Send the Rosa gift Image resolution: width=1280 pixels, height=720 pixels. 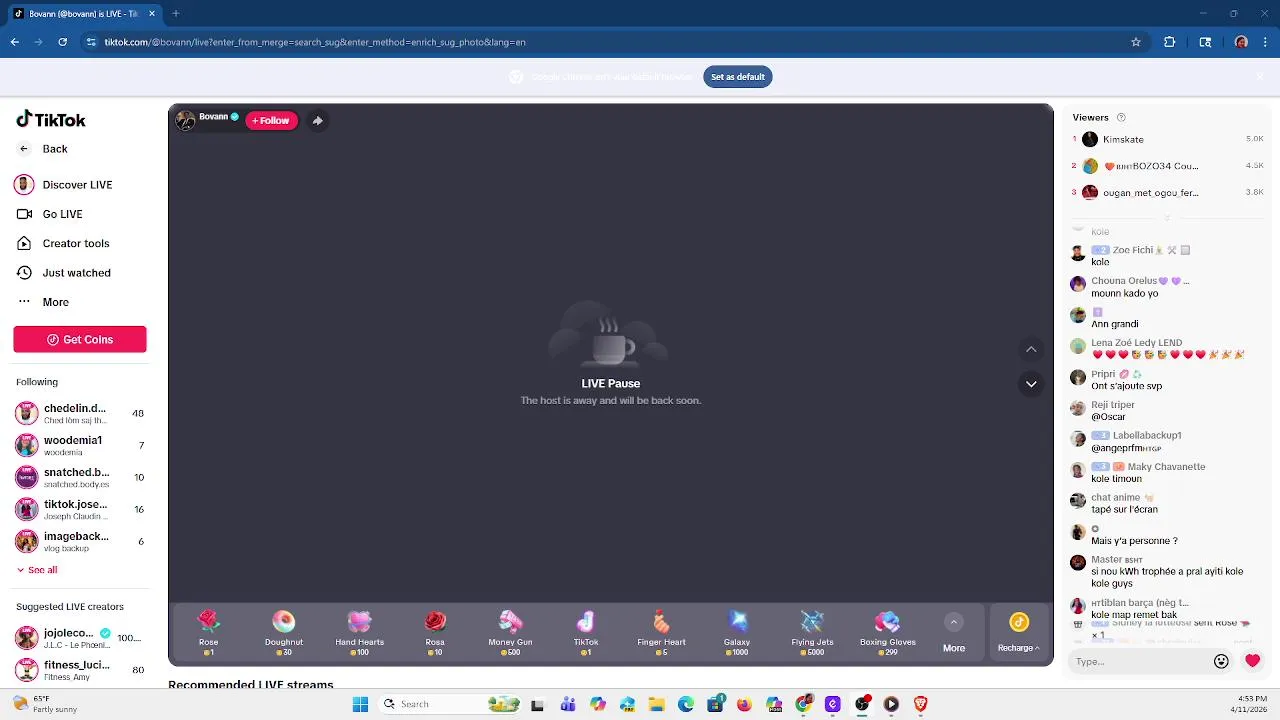pyautogui.click(x=435, y=632)
